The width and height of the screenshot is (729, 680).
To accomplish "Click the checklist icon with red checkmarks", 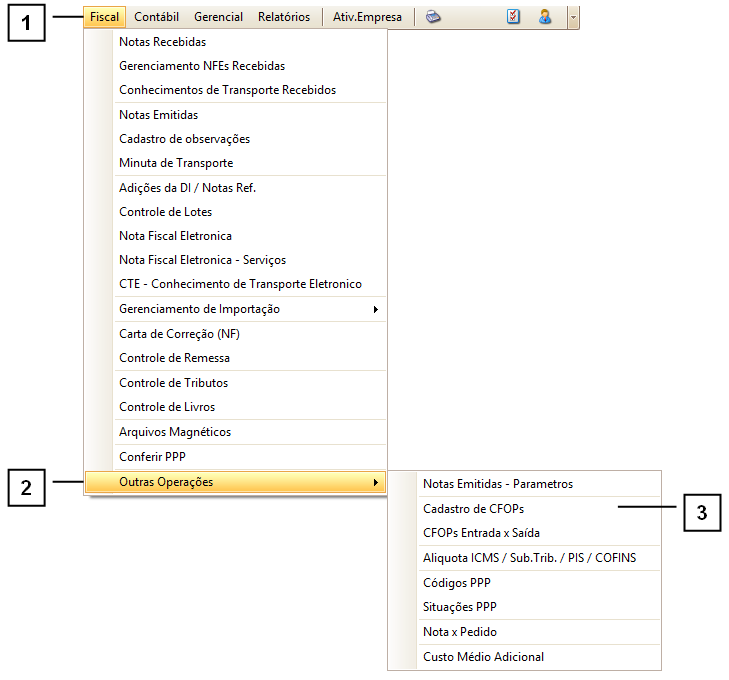I will click(514, 17).
